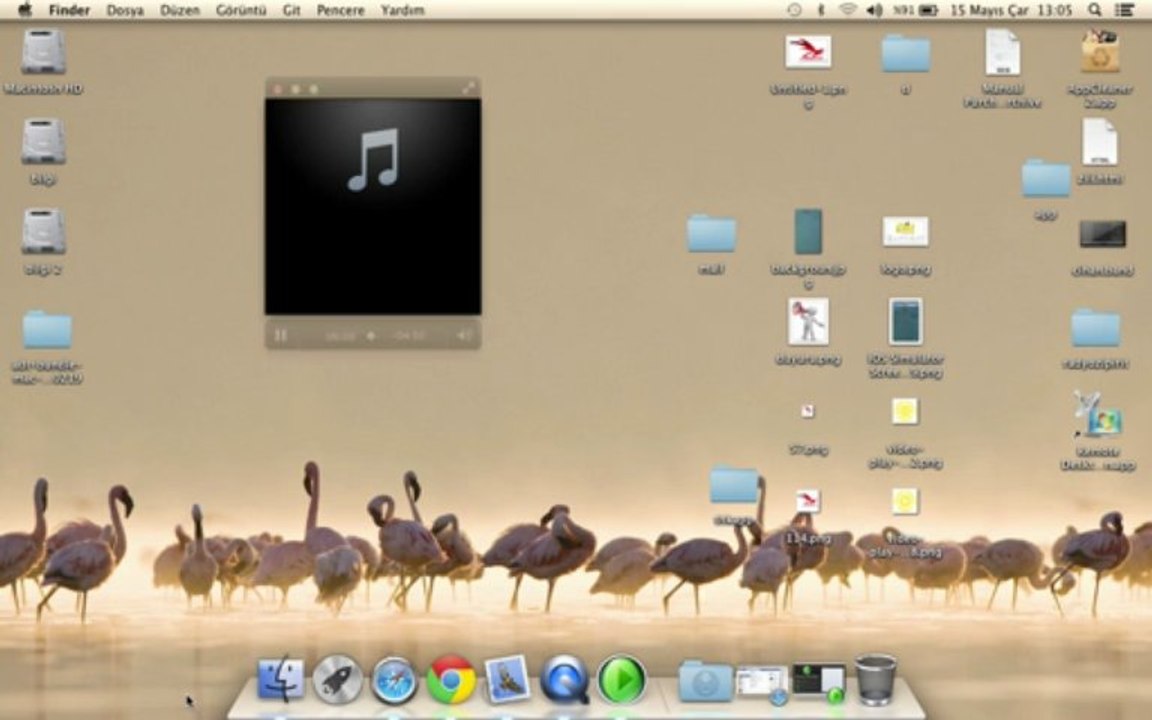Click the system volume icon in the menu bar
This screenshot has height=720, width=1152.
tap(874, 10)
